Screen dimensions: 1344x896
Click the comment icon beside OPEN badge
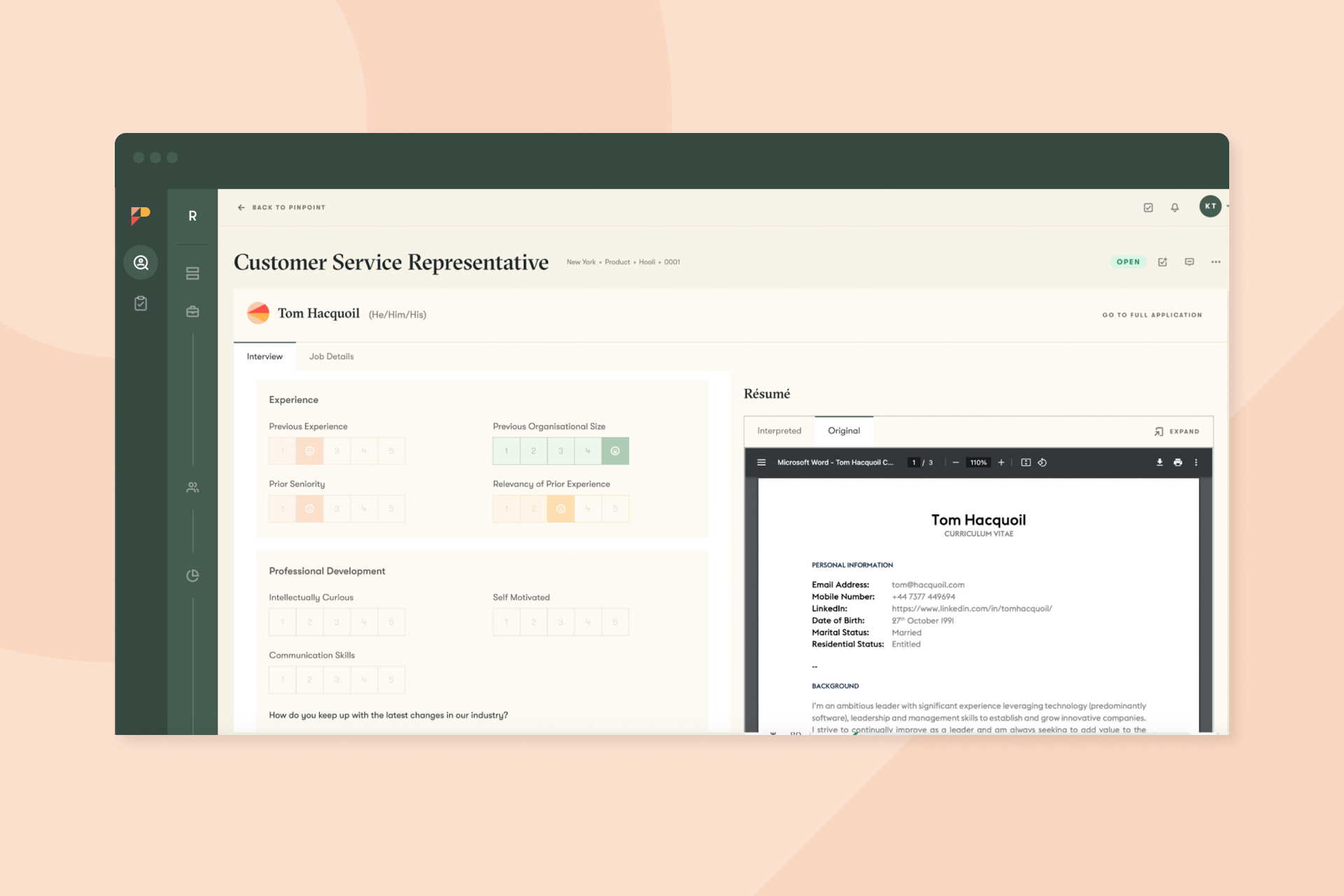(1189, 262)
